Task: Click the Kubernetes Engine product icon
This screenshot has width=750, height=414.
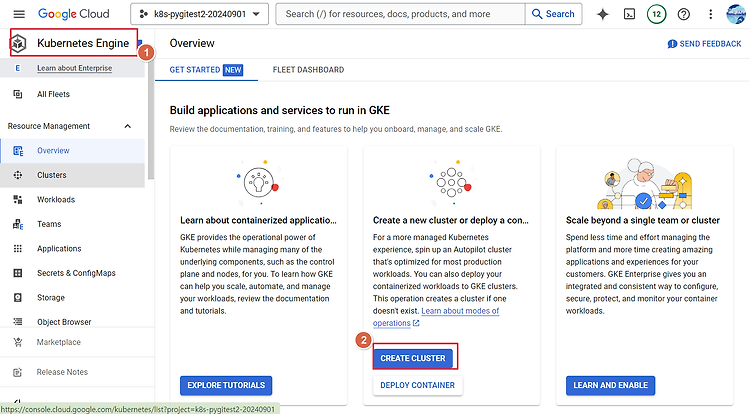Action: coord(19,44)
